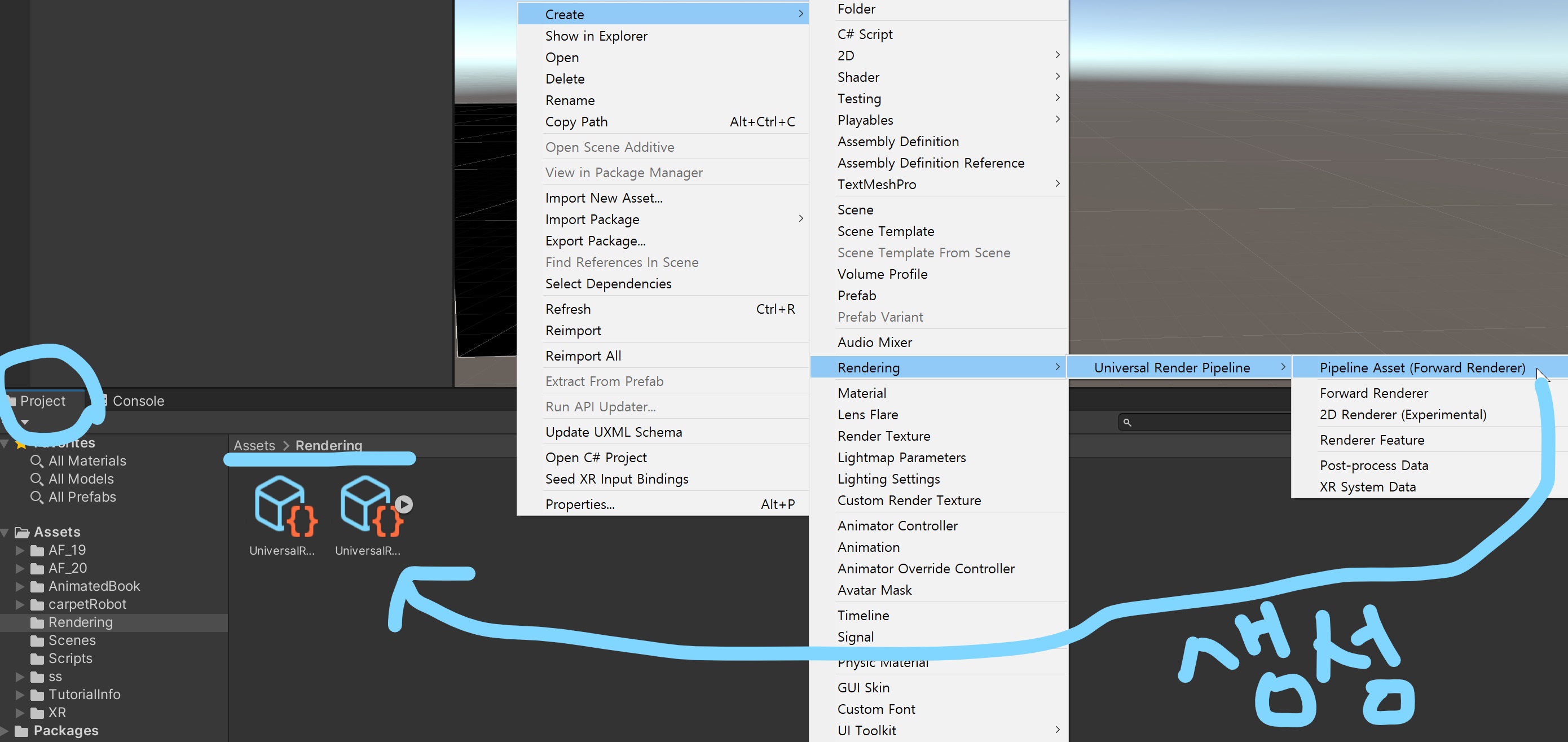Expand the AnimatedBook folder arrow
The height and width of the screenshot is (742, 1568).
coord(20,586)
